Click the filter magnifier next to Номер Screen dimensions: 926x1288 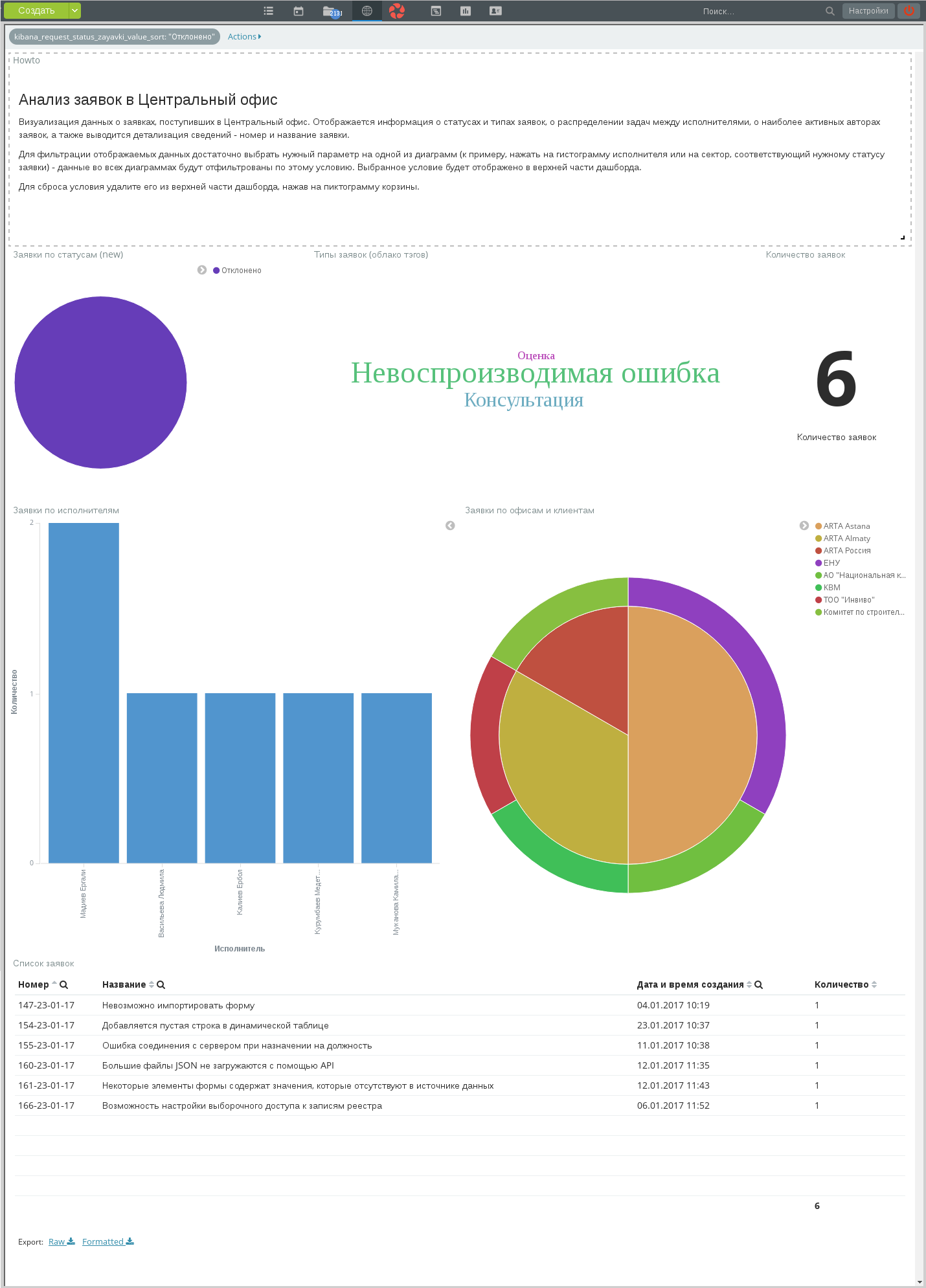(63, 984)
